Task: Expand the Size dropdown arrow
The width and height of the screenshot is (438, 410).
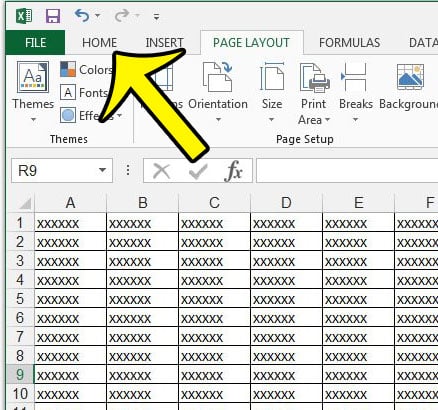Action: tap(272, 119)
